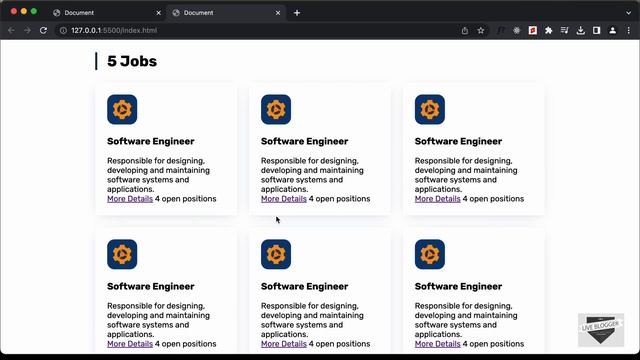Click the gear logo in bottom-right card
Viewport: 640px width, 360px height.
(430, 254)
